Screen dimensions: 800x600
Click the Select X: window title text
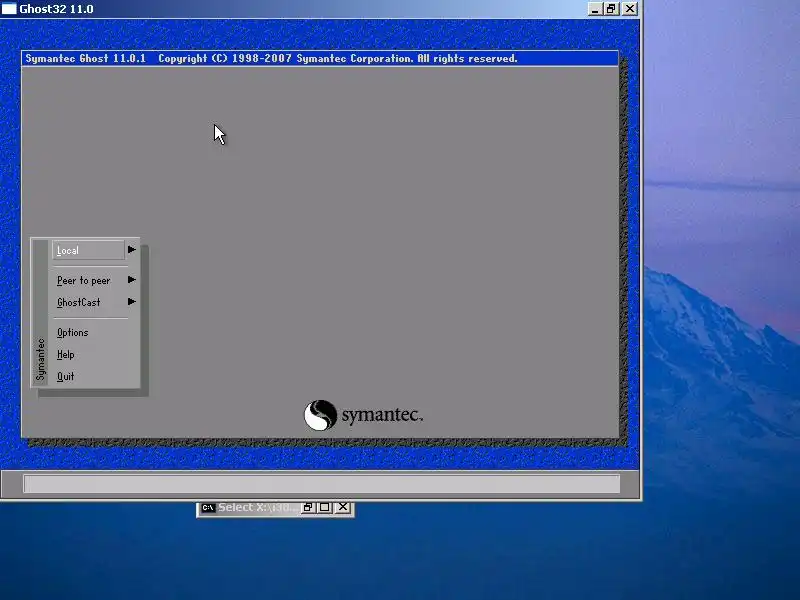tap(258, 508)
